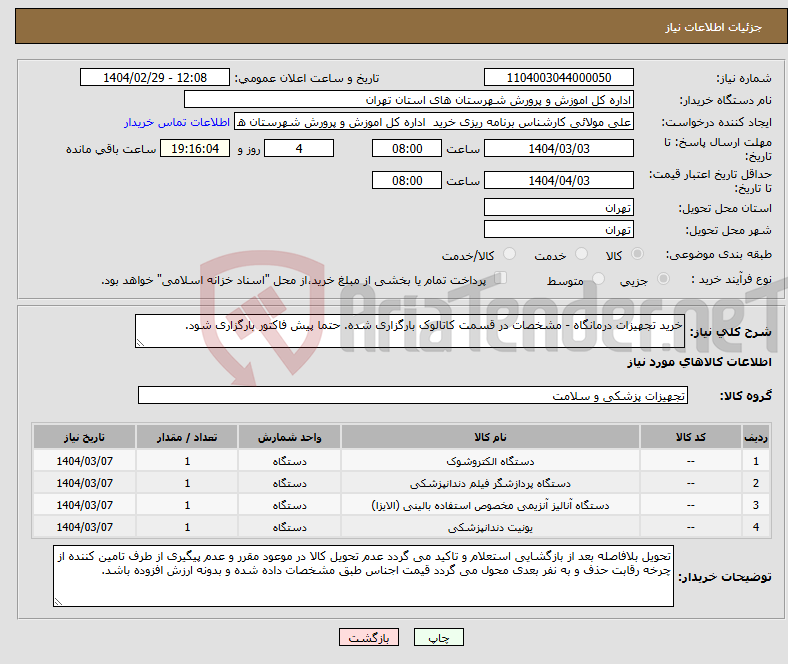Screen dimensions: 788x664
Task: Select the جزیی purchase type radio
Action: point(663,278)
